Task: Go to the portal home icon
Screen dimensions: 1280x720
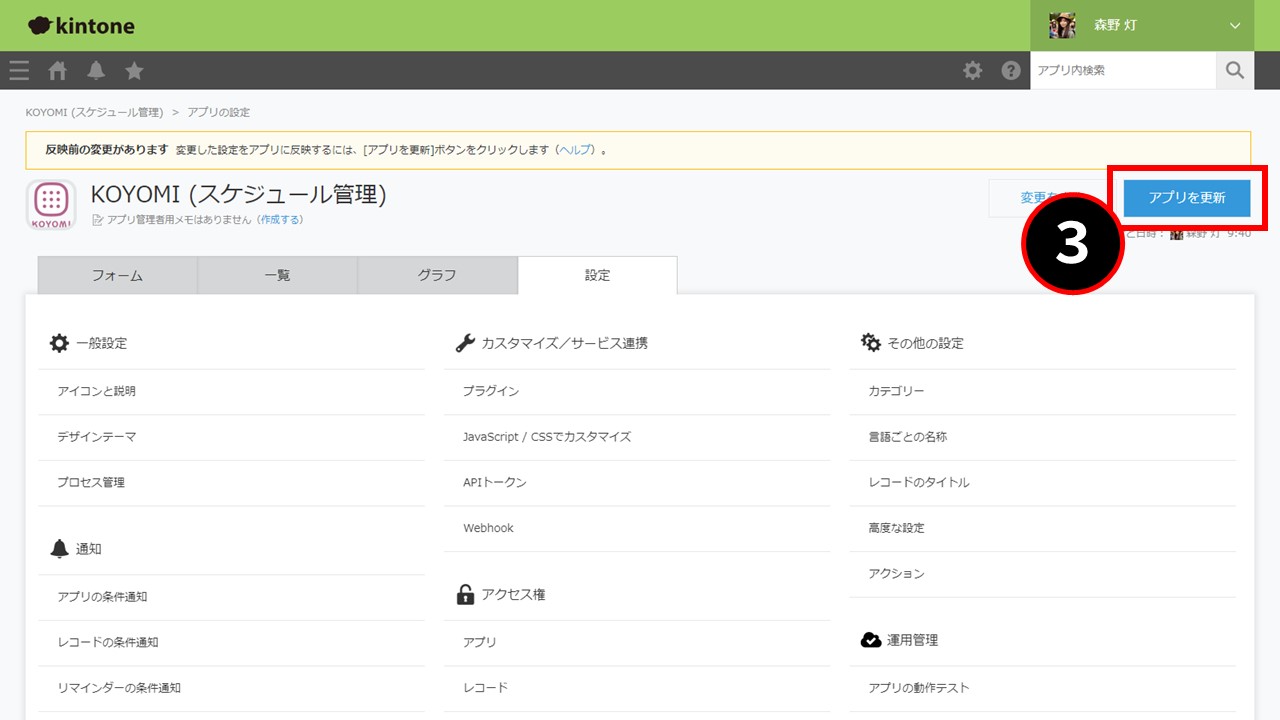Action: pyautogui.click(x=58, y=70)
